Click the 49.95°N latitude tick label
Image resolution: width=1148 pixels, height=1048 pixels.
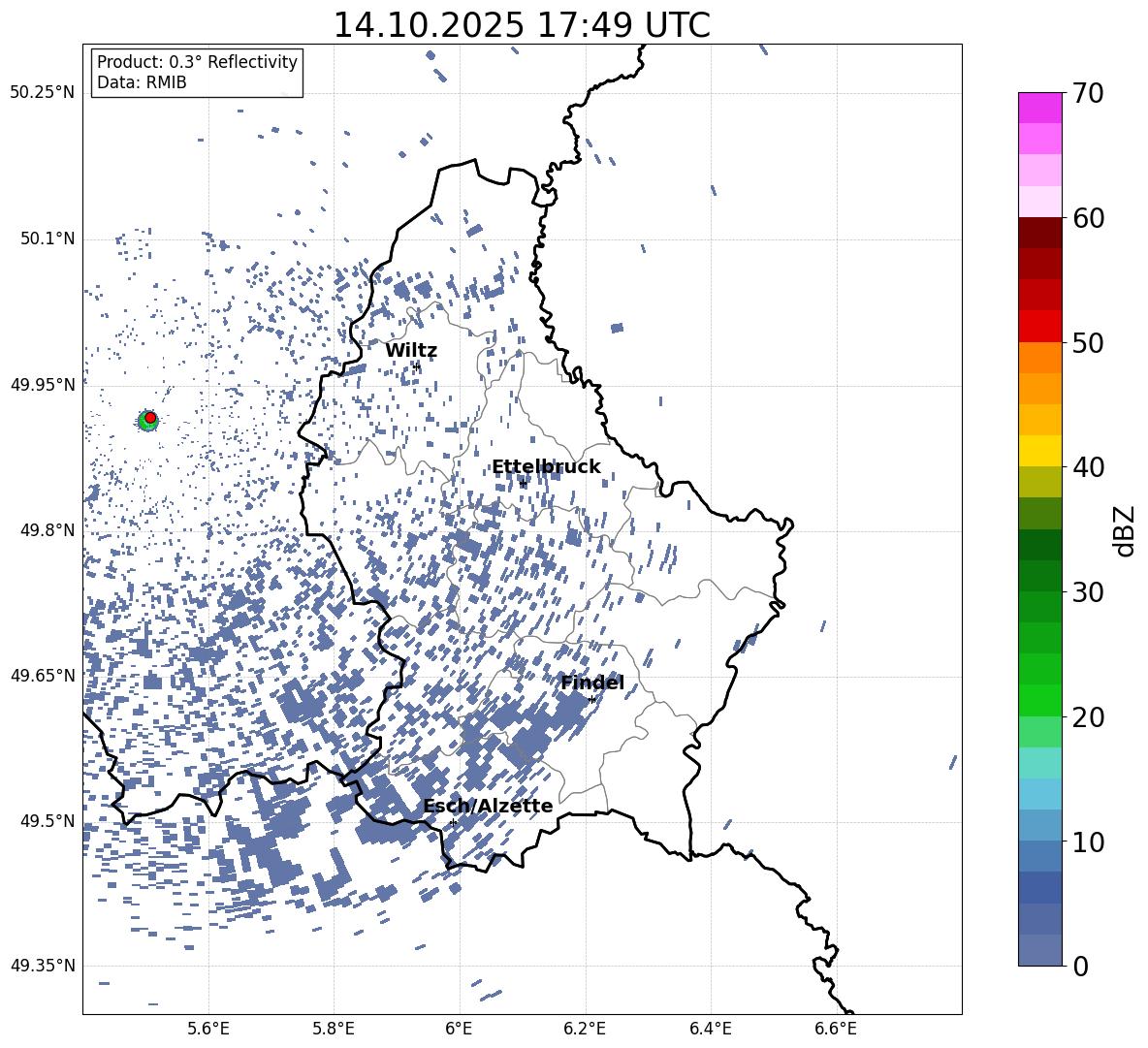pos(43,385)
